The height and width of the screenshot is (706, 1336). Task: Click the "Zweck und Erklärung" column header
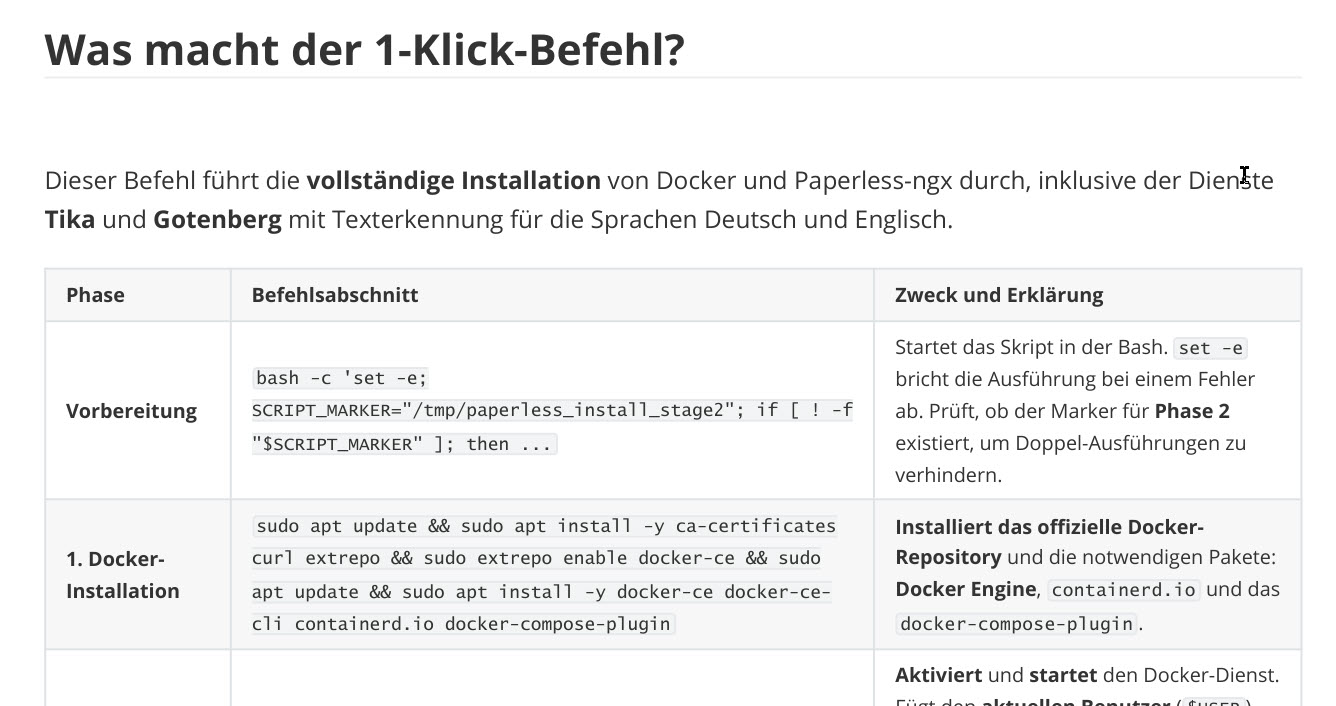999,295
